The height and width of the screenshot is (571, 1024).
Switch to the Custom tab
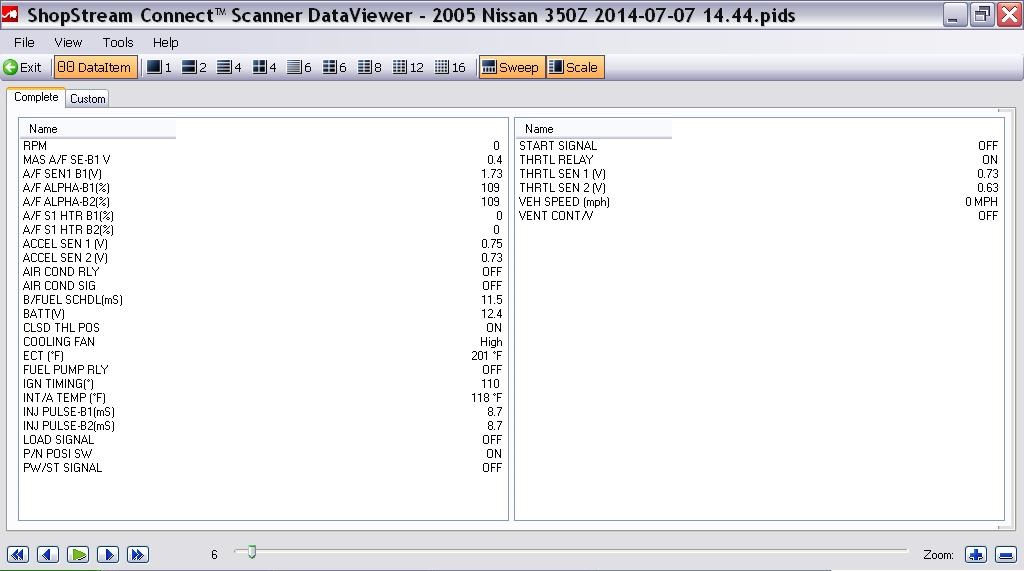click(88, 99)
